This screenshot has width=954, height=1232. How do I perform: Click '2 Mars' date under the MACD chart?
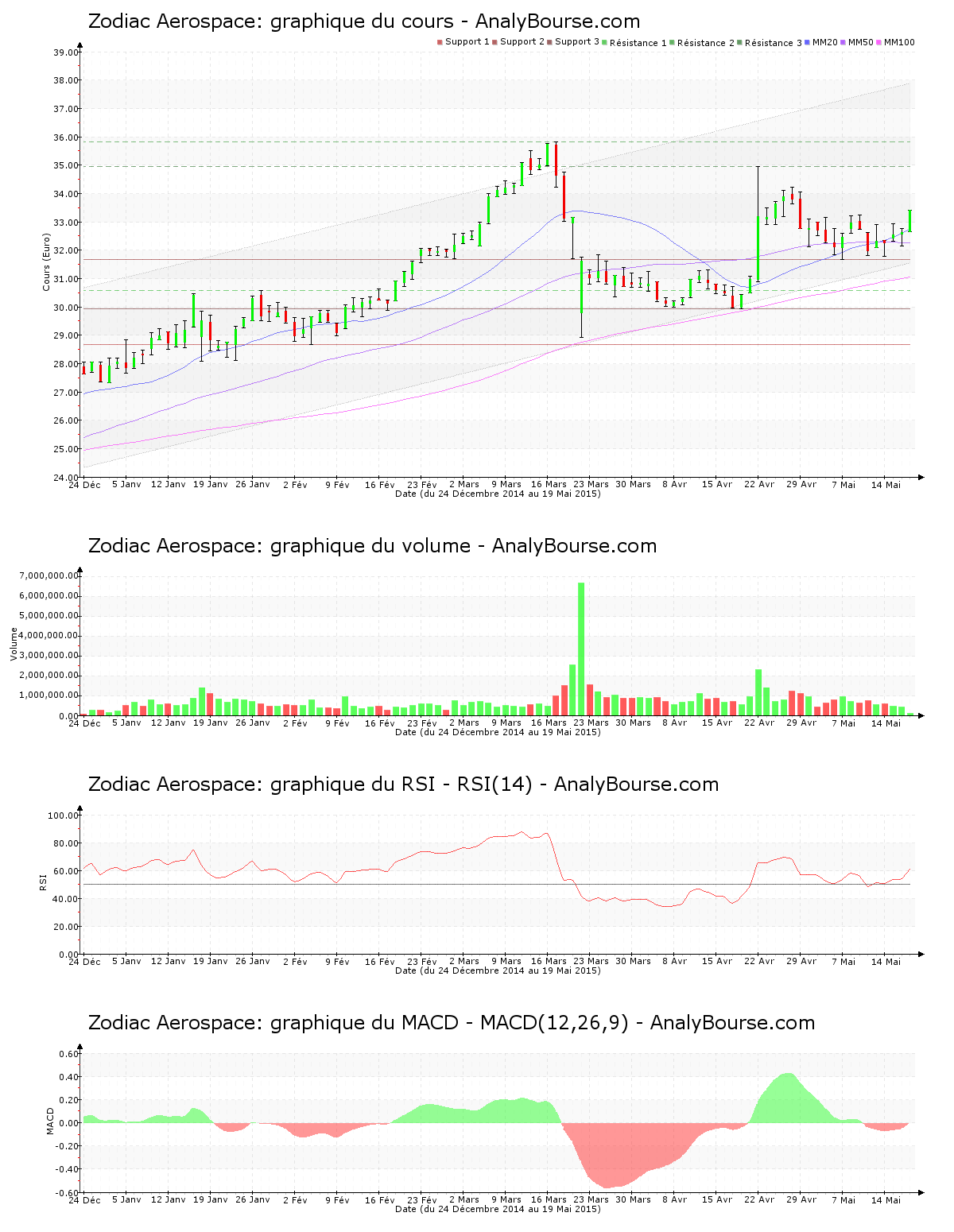tap(464, 1200)
